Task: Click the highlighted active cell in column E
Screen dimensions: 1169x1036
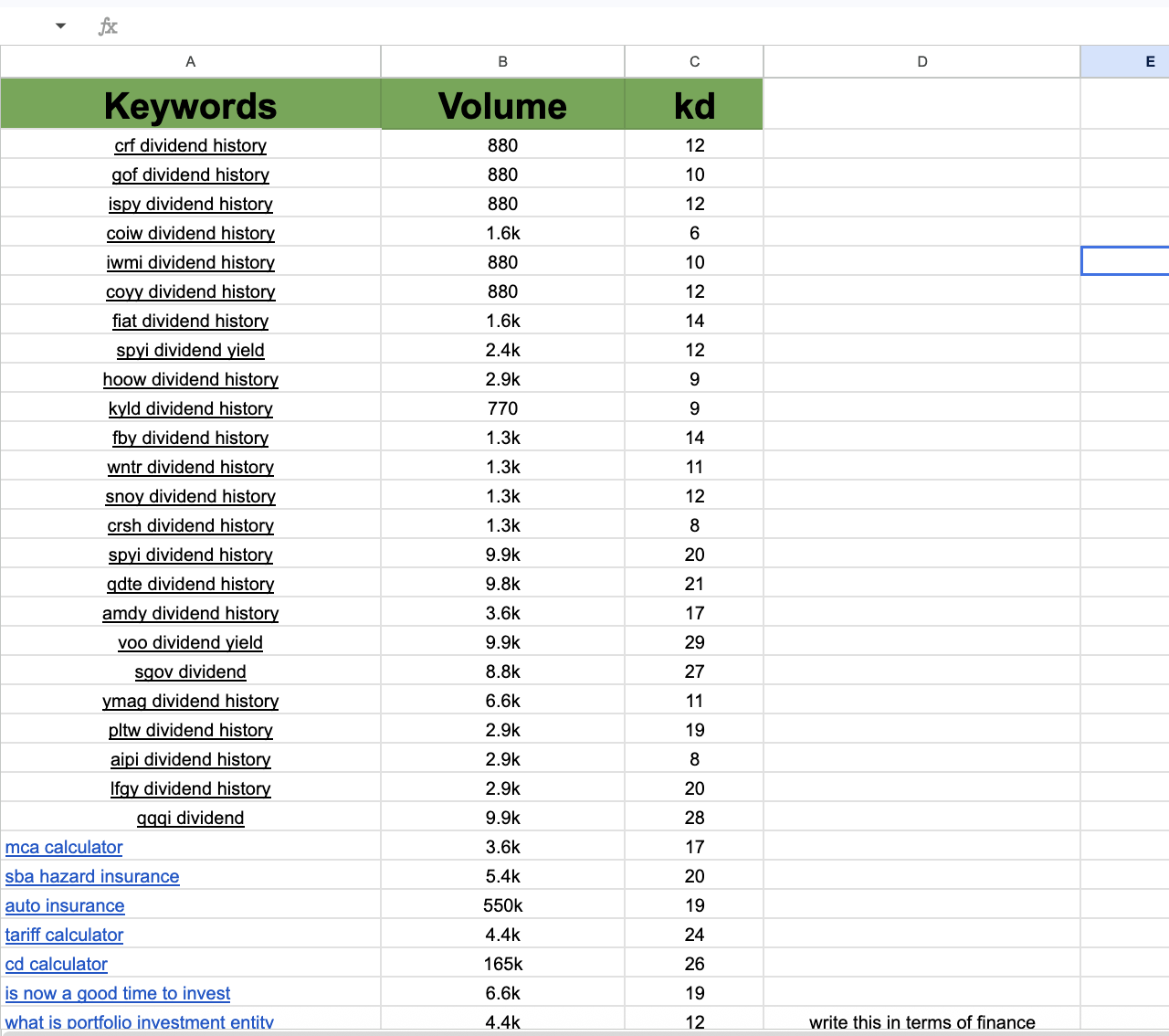Action: click(x=1125, y=260)
